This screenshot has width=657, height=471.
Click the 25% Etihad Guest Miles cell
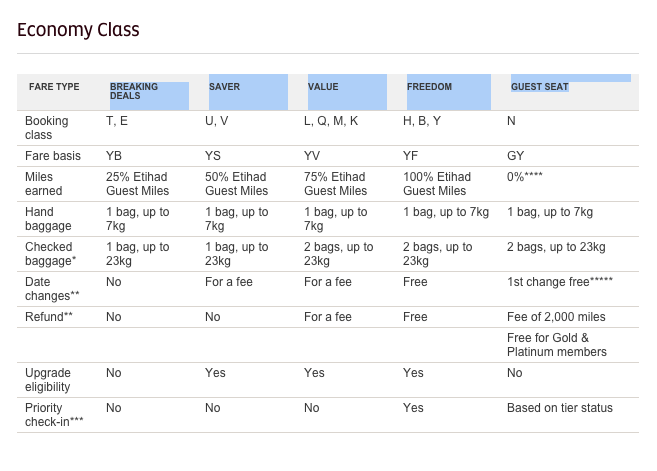(x=138, y=183)
